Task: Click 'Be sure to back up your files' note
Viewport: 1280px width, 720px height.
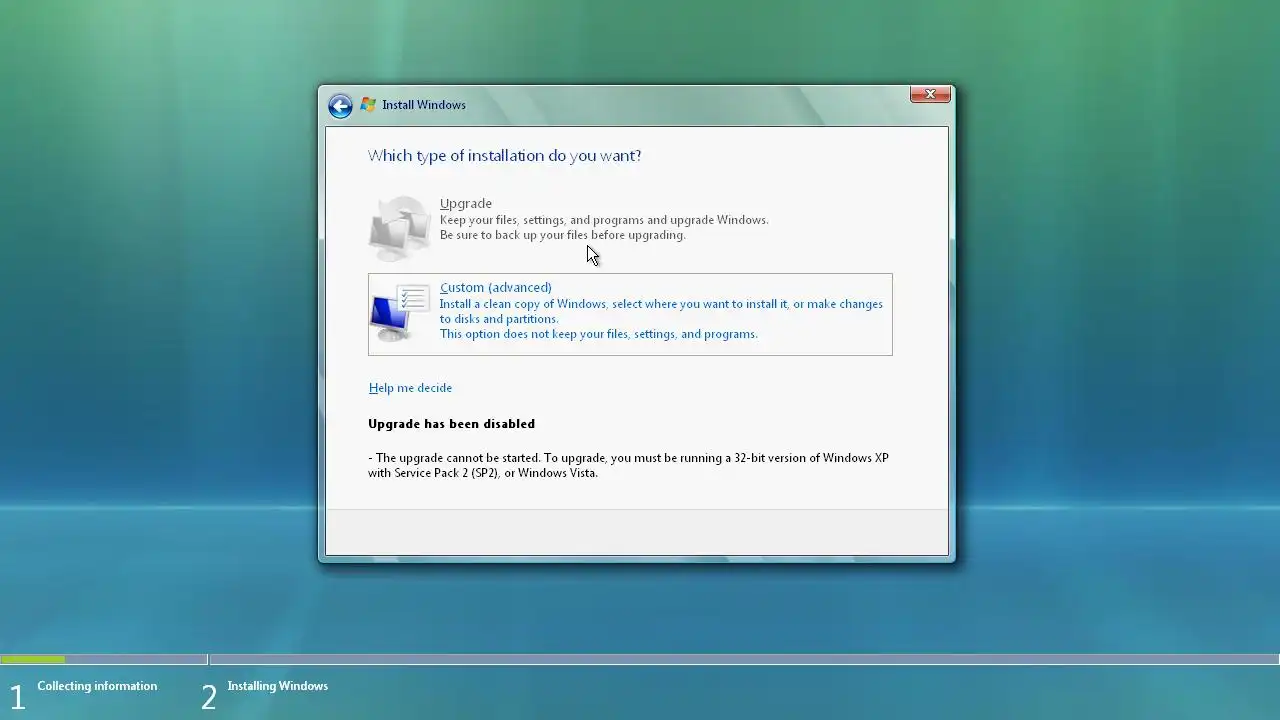Action: pos(563,235)
